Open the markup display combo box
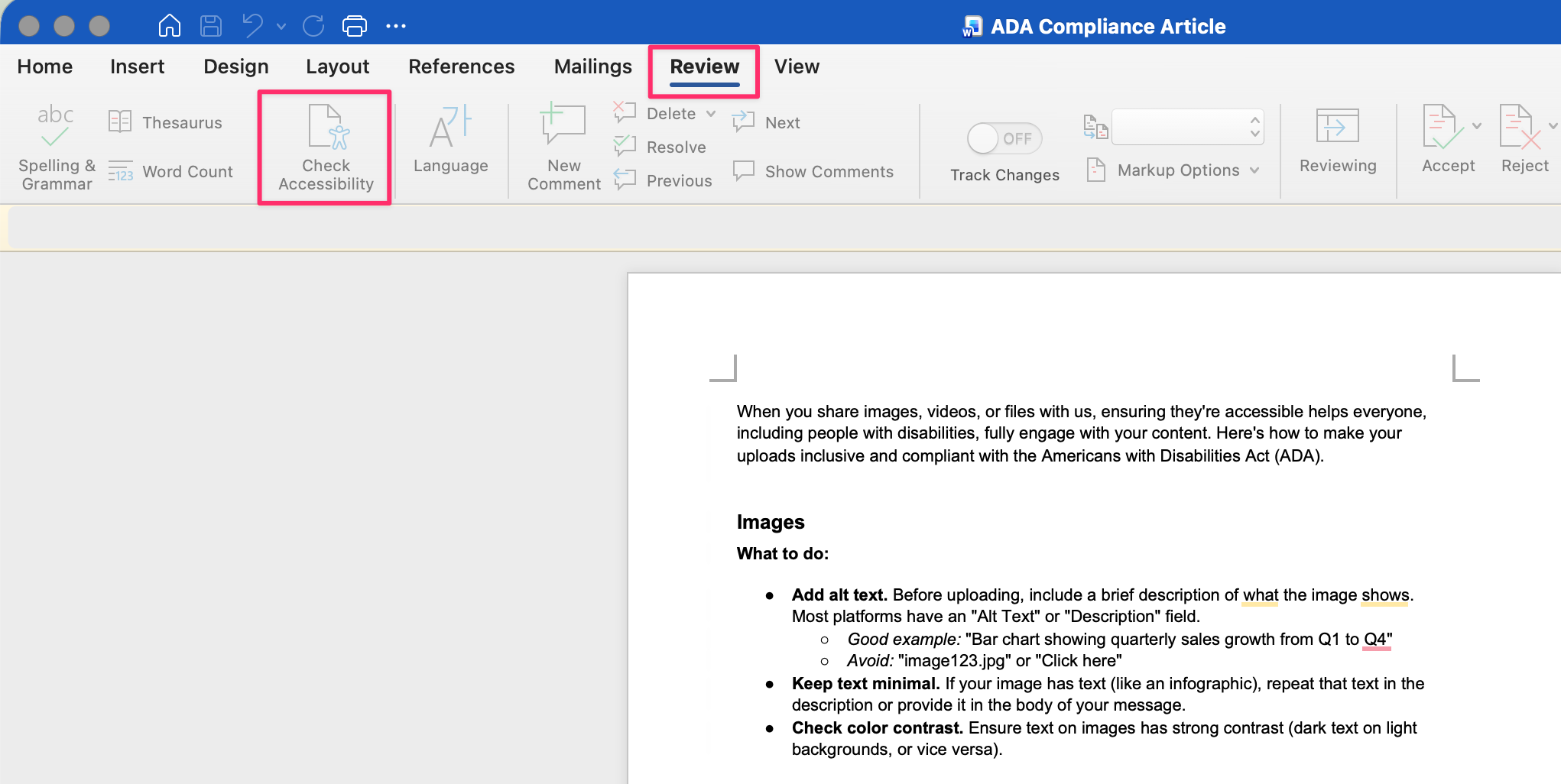The image size is (1561, 784). tap(1186, 127)
